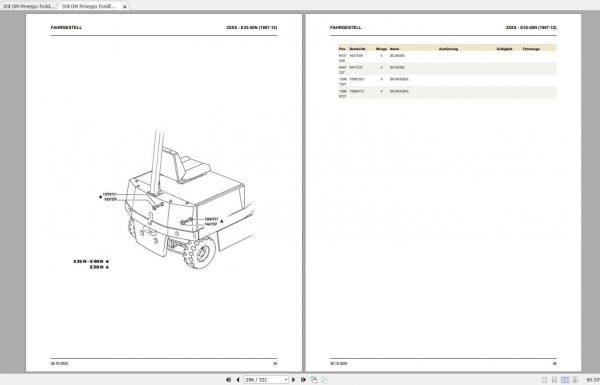The width and height of the screenshot is (600, 385).
Task: Go to the previous page
Action: click(238, 380)
